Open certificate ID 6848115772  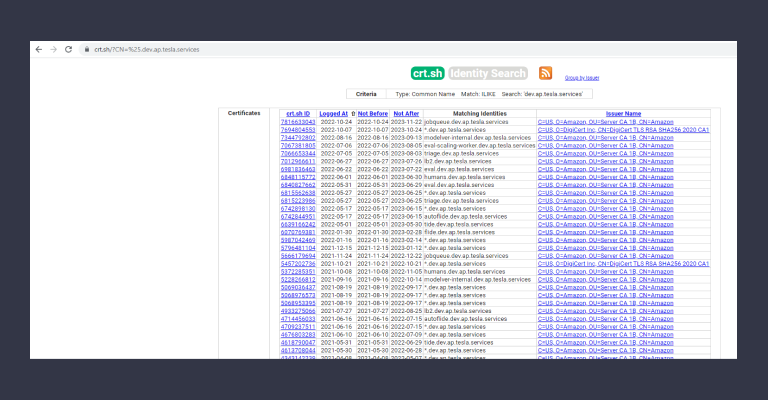tap(298, 177)
